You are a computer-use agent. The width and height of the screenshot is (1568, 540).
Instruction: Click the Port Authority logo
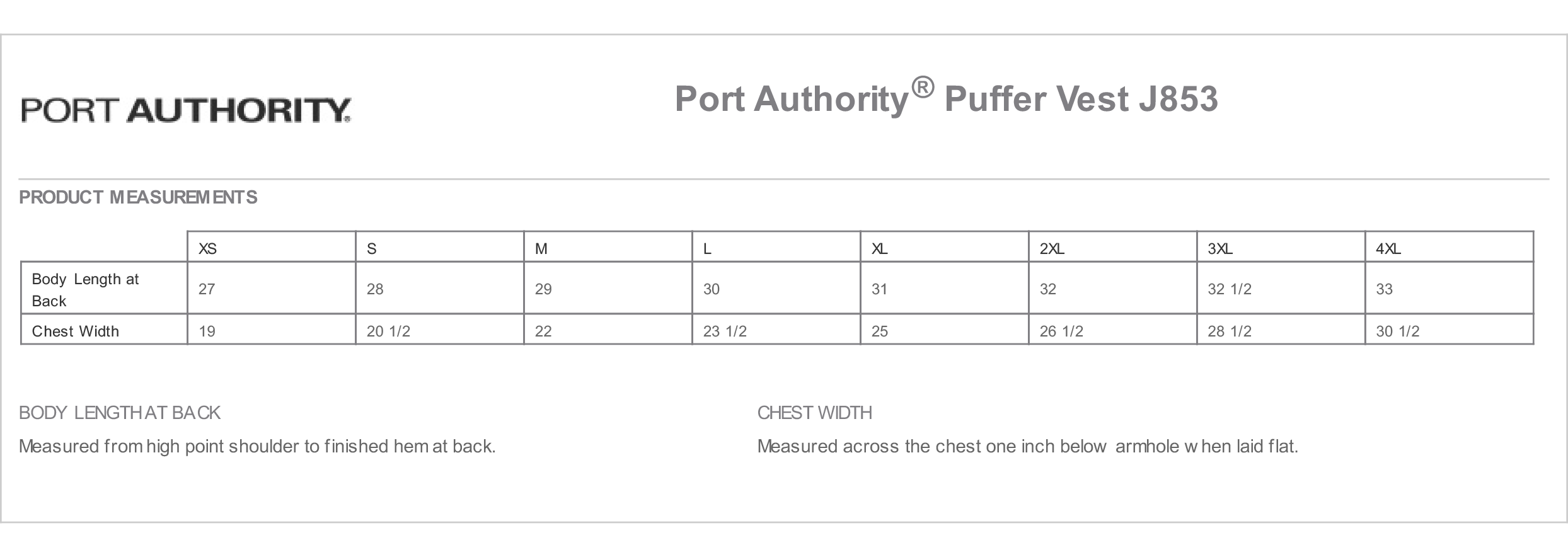tap(186, 110)
